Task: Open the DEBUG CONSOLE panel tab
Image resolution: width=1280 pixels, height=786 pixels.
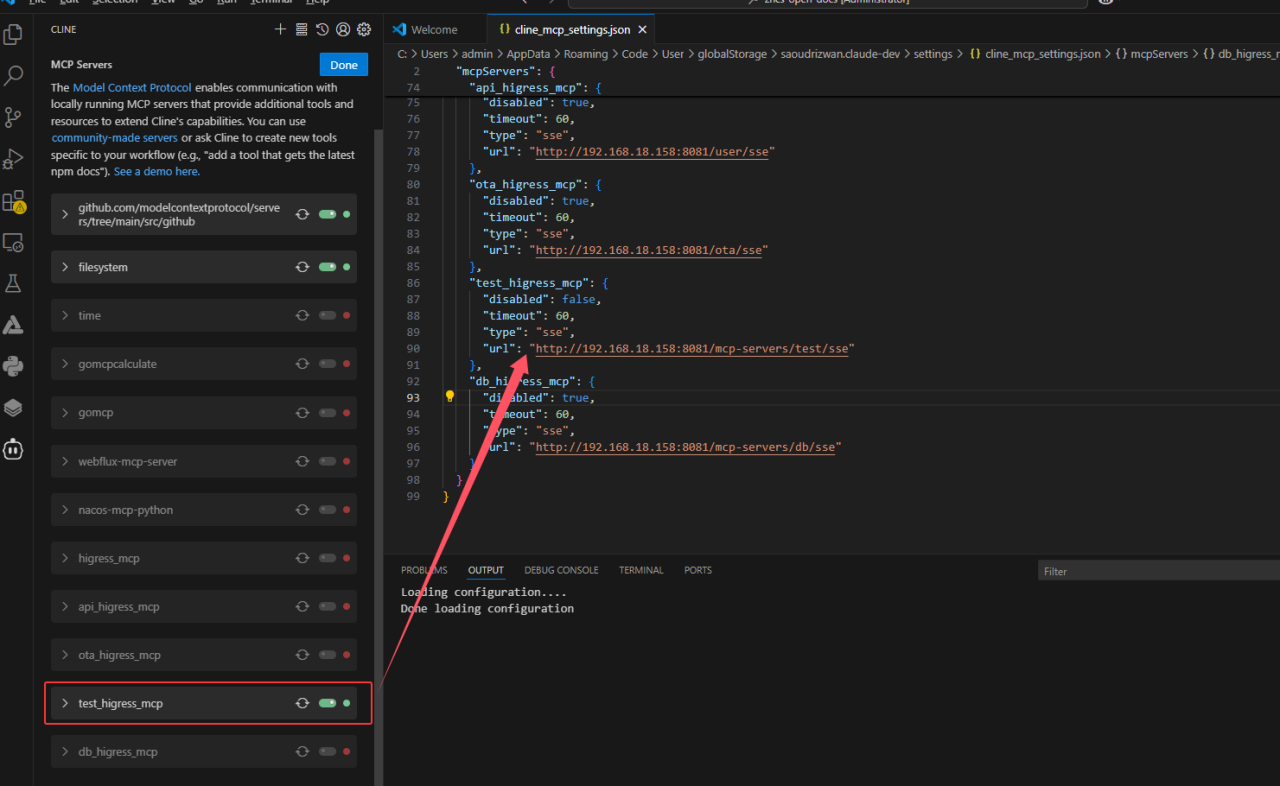Action: [x=561, y=570]
